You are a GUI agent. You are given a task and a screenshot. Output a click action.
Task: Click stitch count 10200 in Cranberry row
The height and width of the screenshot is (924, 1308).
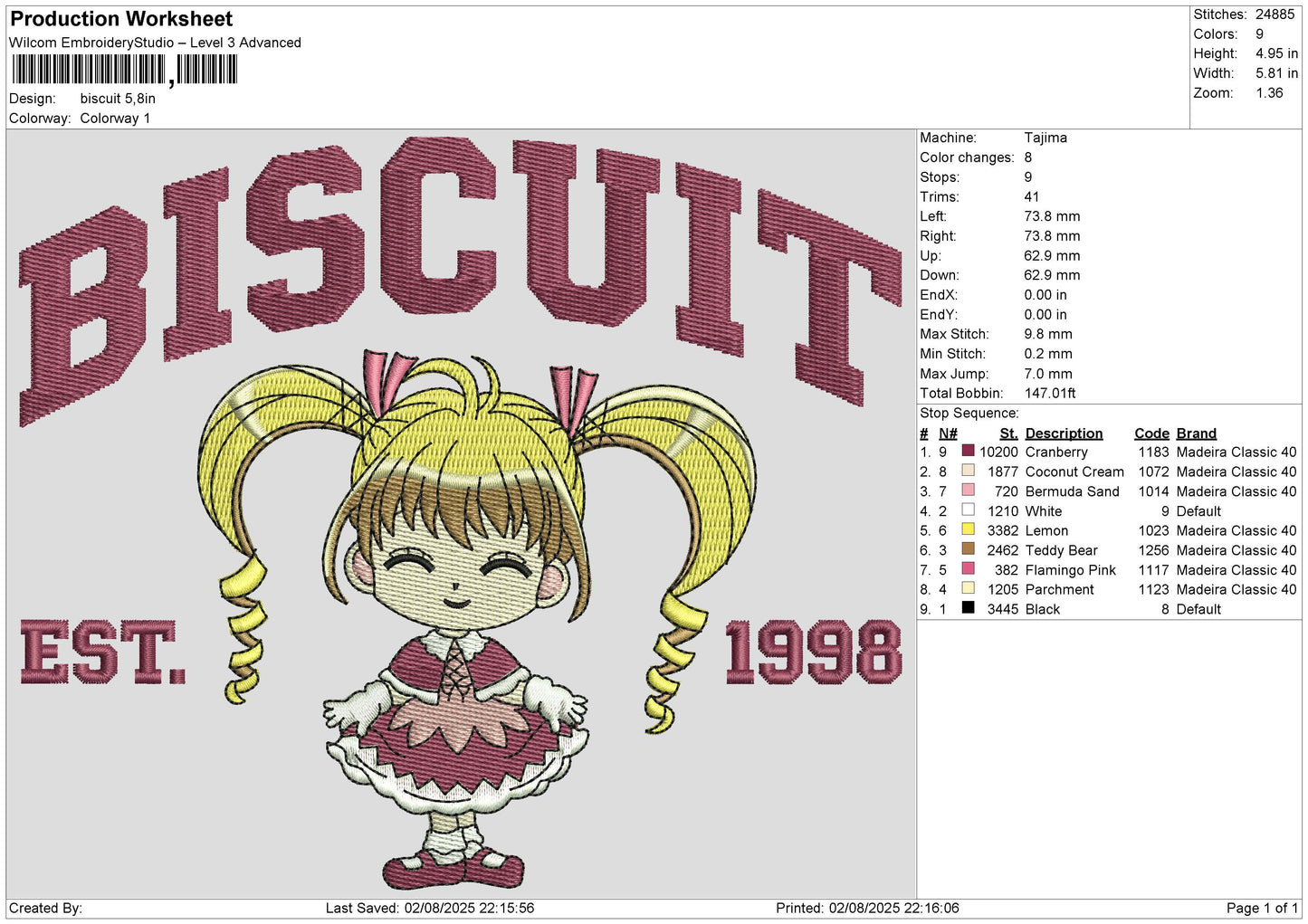[998, 452]
